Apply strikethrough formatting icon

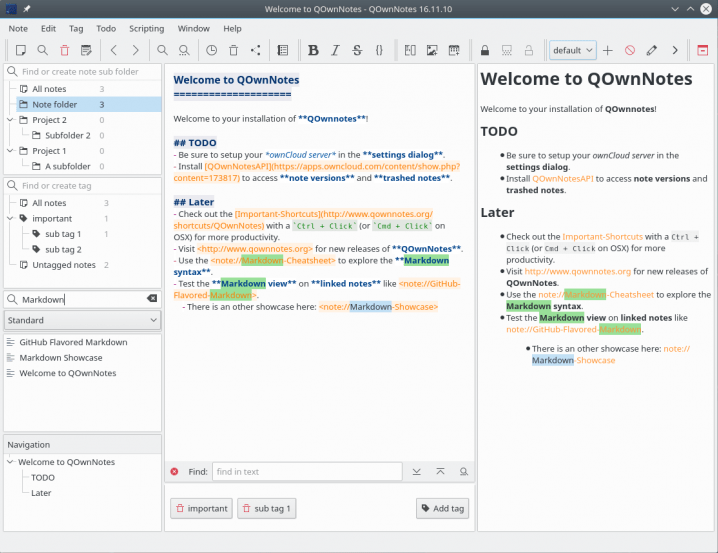(x=357, y=50)
